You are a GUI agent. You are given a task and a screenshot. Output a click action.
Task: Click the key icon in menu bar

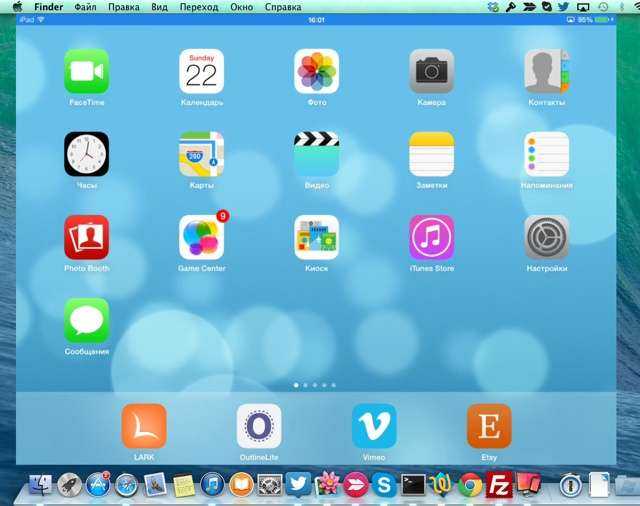pyautogui.click(x=510, y=7)
